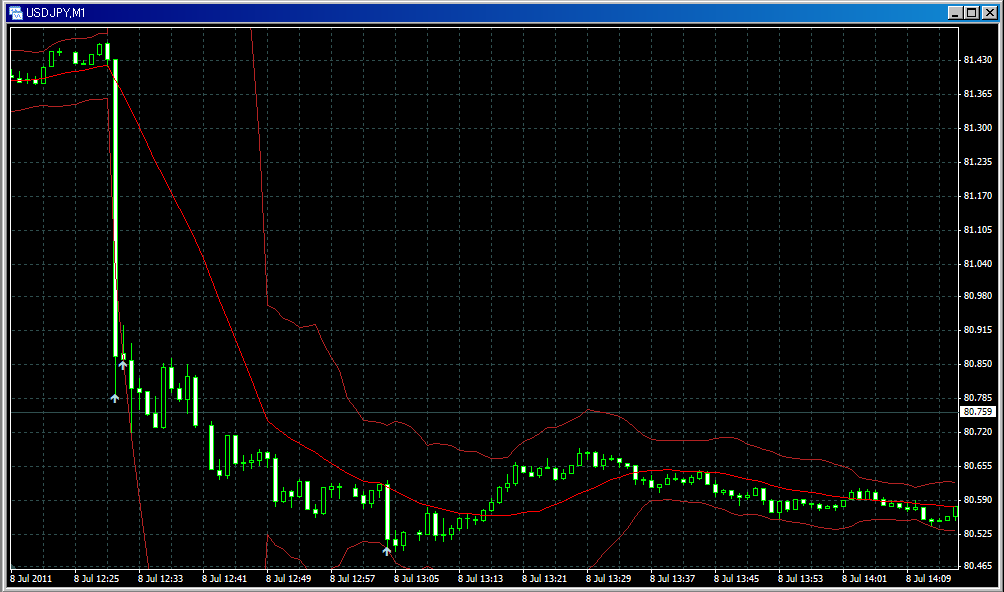
Task: Click the current price label 80.759
Action: (x=977, y=412)
